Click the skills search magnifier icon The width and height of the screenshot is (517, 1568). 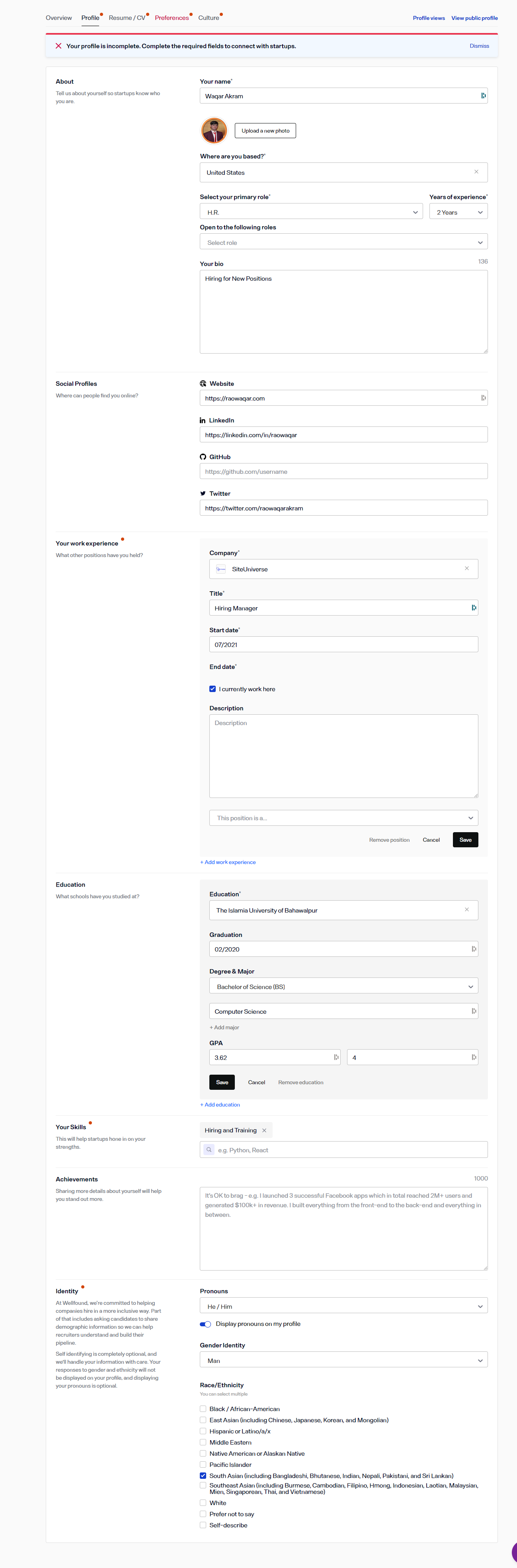pyautogui.click(x=209, y=1150)
